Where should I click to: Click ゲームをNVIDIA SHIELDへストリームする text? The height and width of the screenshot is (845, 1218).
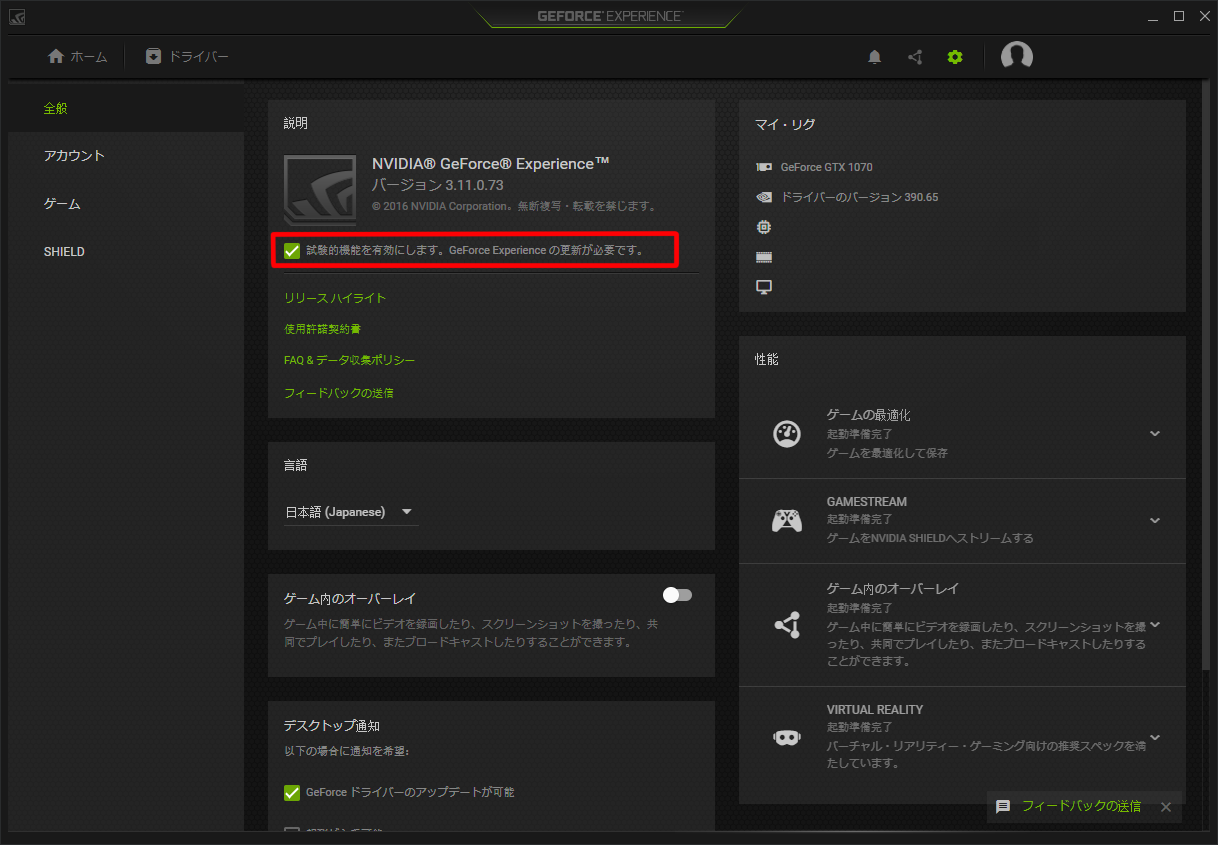[x=930, y=538]
